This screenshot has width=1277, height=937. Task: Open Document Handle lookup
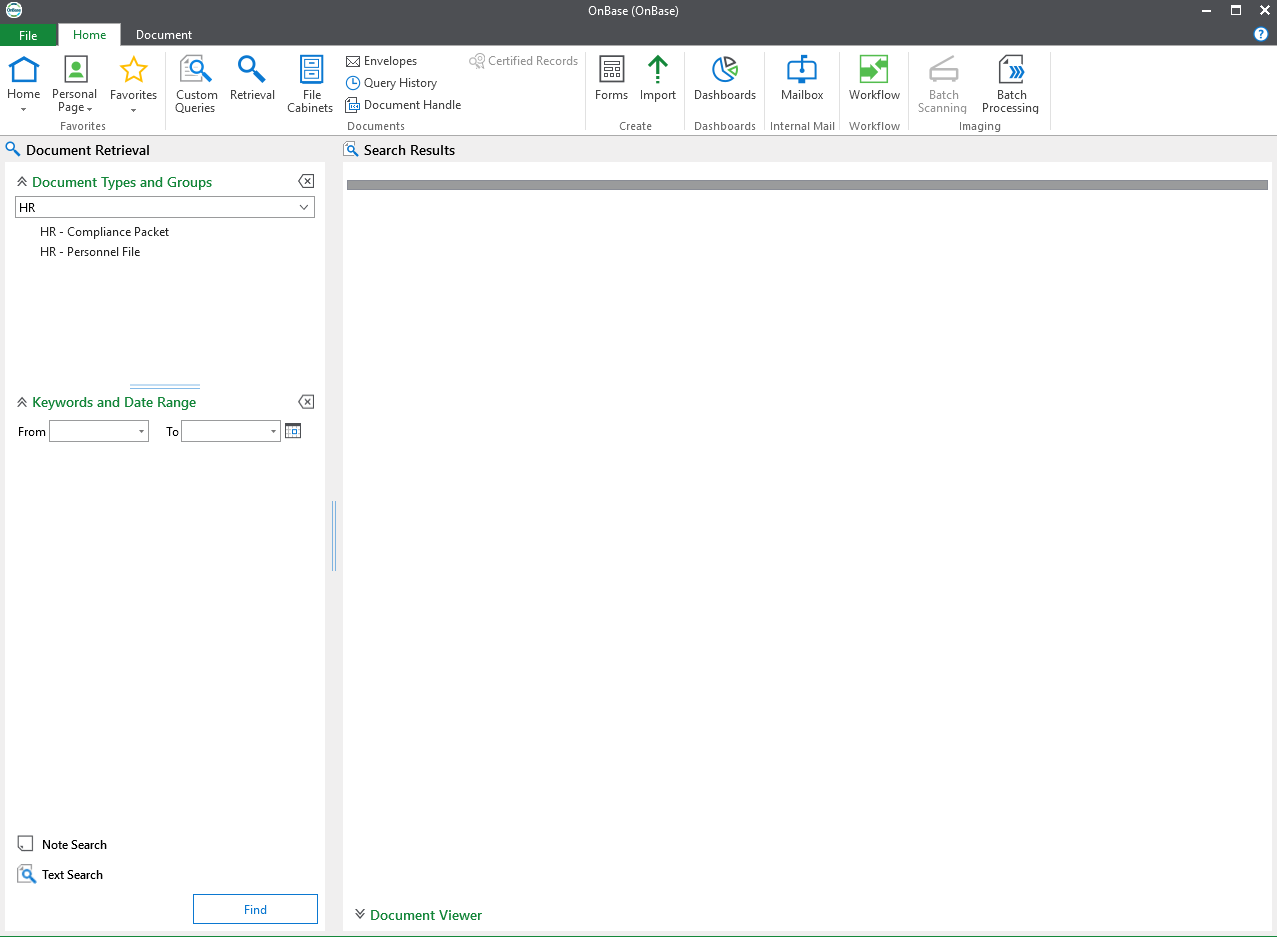tap(403, 105)
